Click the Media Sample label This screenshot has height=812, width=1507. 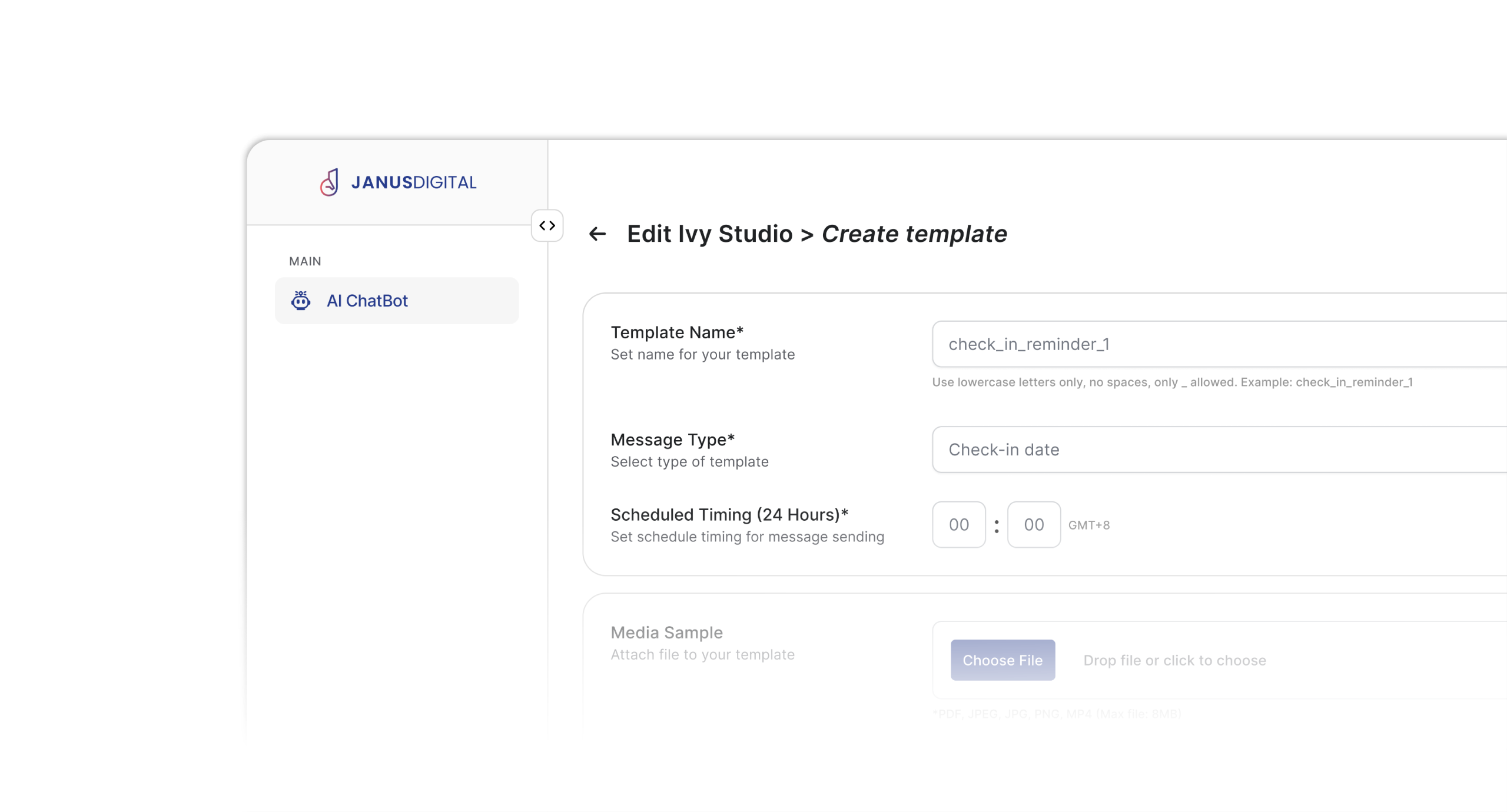666,633
